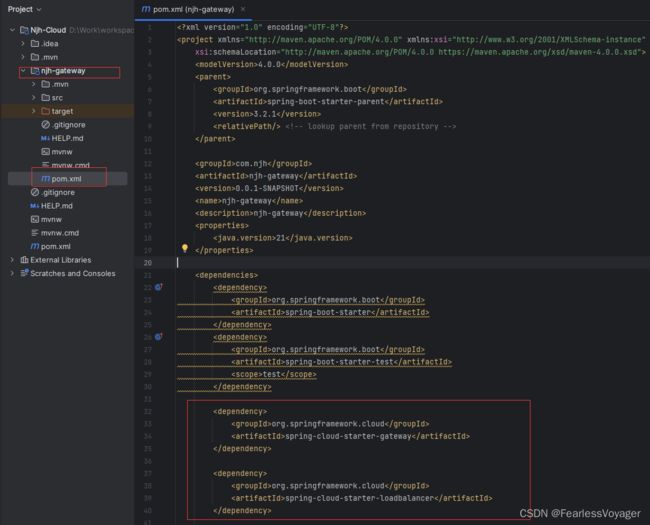Click the Maven icon in the editor tab

146,9
